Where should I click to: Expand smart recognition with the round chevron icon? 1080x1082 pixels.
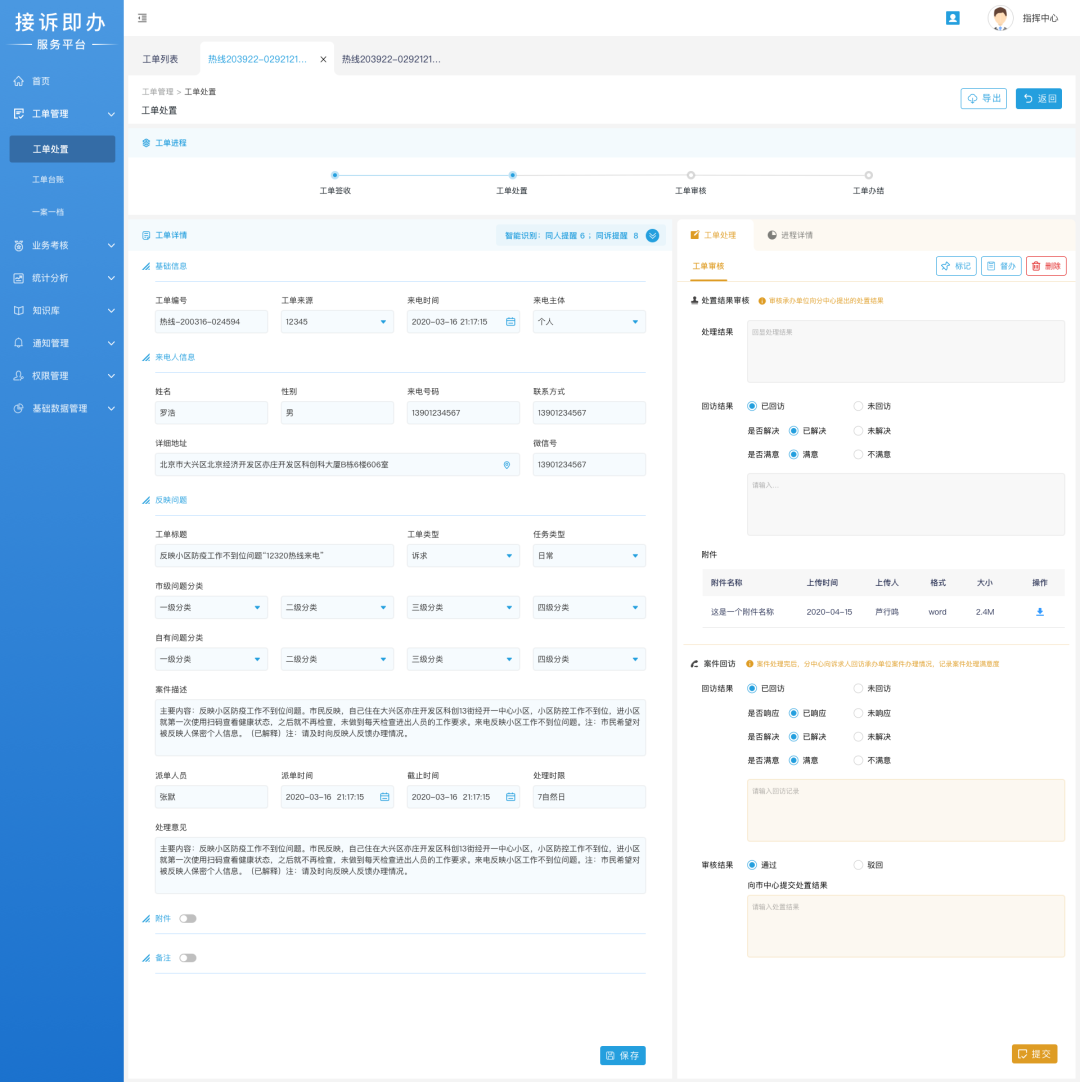(652, 236)
